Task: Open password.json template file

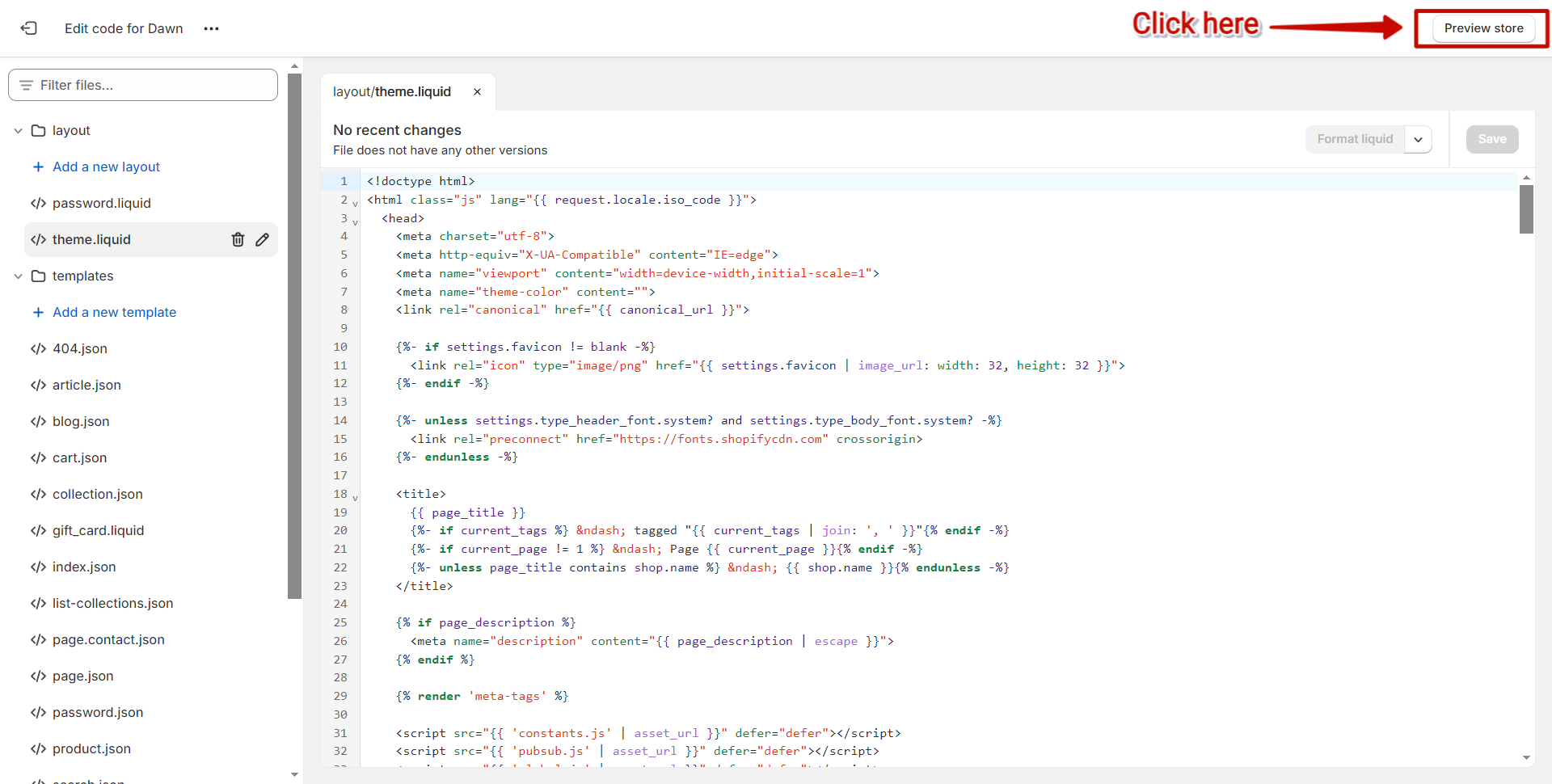Action: coord(98,712)
